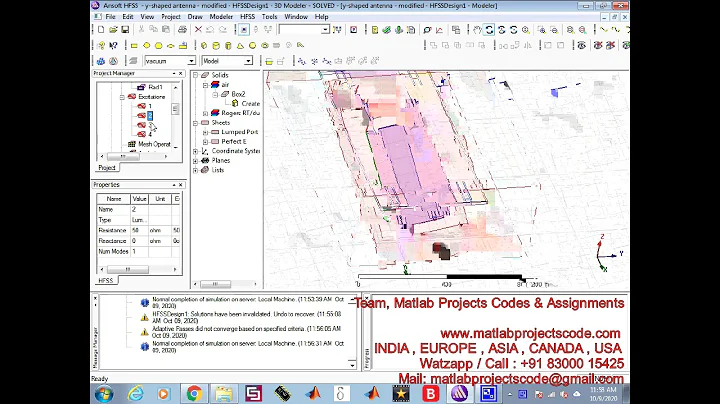Viewport: 720px width, 404px height.
Task: Select excitation 1 in Project Manager
Action: pyautogui.click(x=150, y=106)
